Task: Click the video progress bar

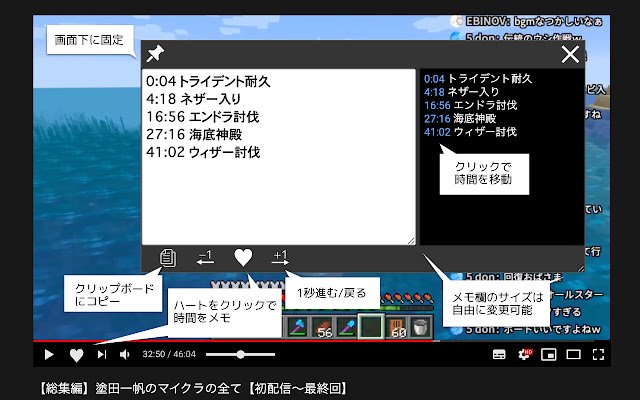Action: click(322, 341)
